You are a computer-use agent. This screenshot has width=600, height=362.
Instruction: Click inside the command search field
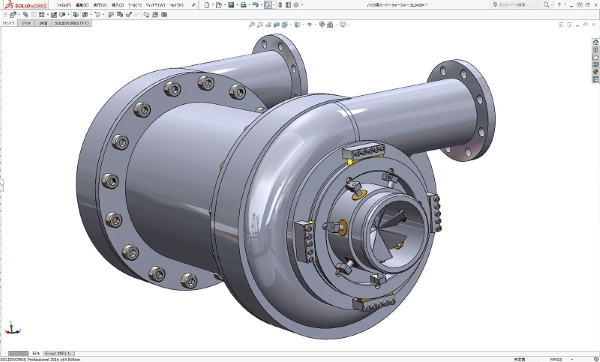[517, 5]
